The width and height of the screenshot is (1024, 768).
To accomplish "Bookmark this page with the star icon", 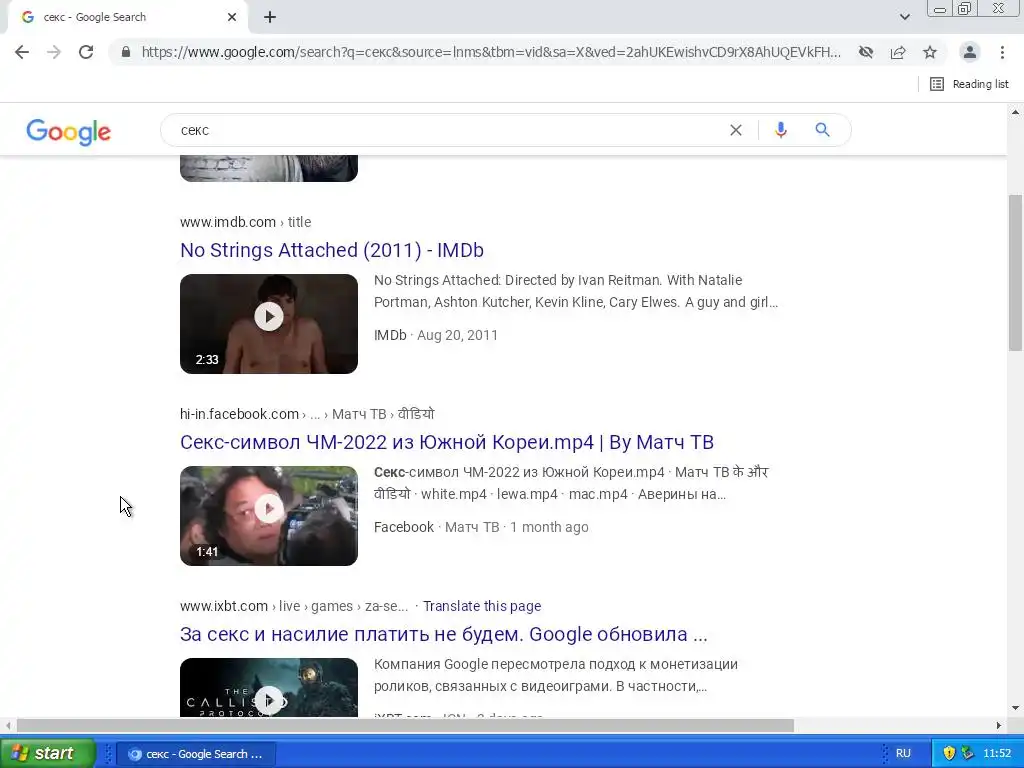I will point(930,52).
